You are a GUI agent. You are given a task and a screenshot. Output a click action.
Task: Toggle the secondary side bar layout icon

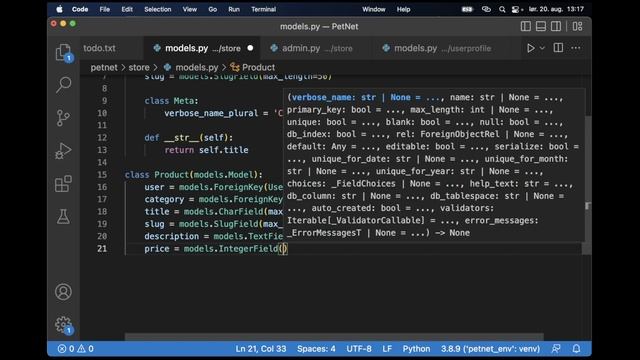[x=556, y=27]
